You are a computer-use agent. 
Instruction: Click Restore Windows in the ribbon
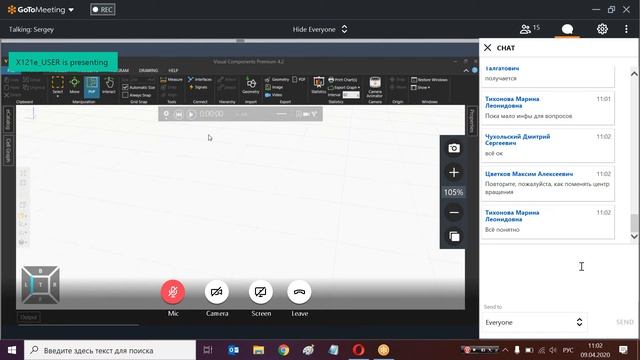[429, 80]
